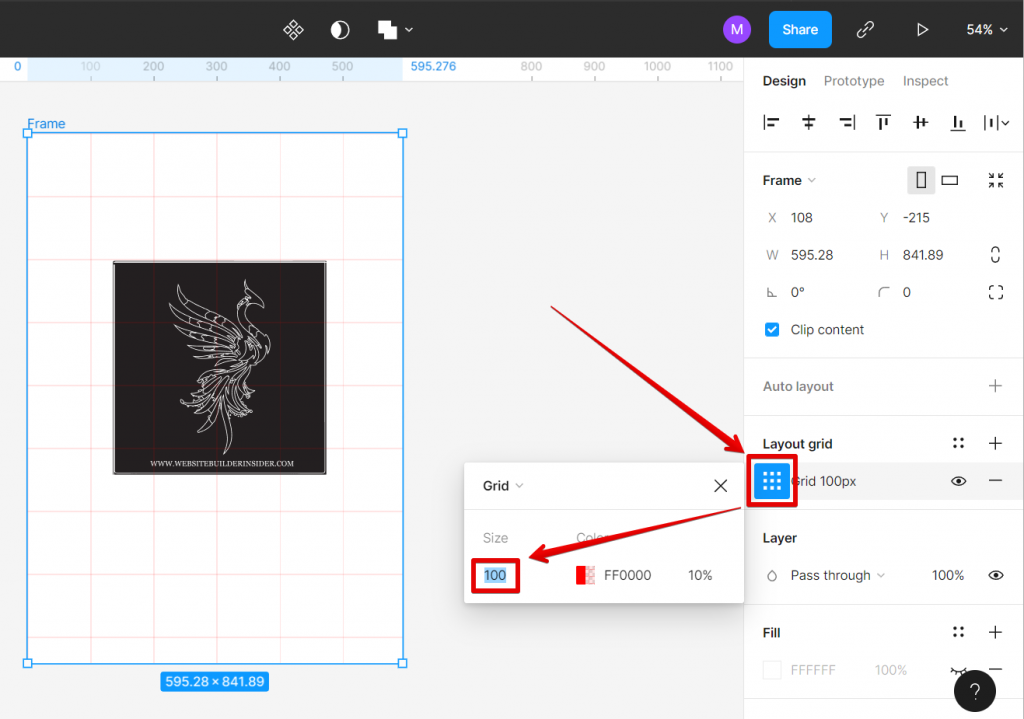Expand the Pass through blend mode dropdown

coord(837,575)
